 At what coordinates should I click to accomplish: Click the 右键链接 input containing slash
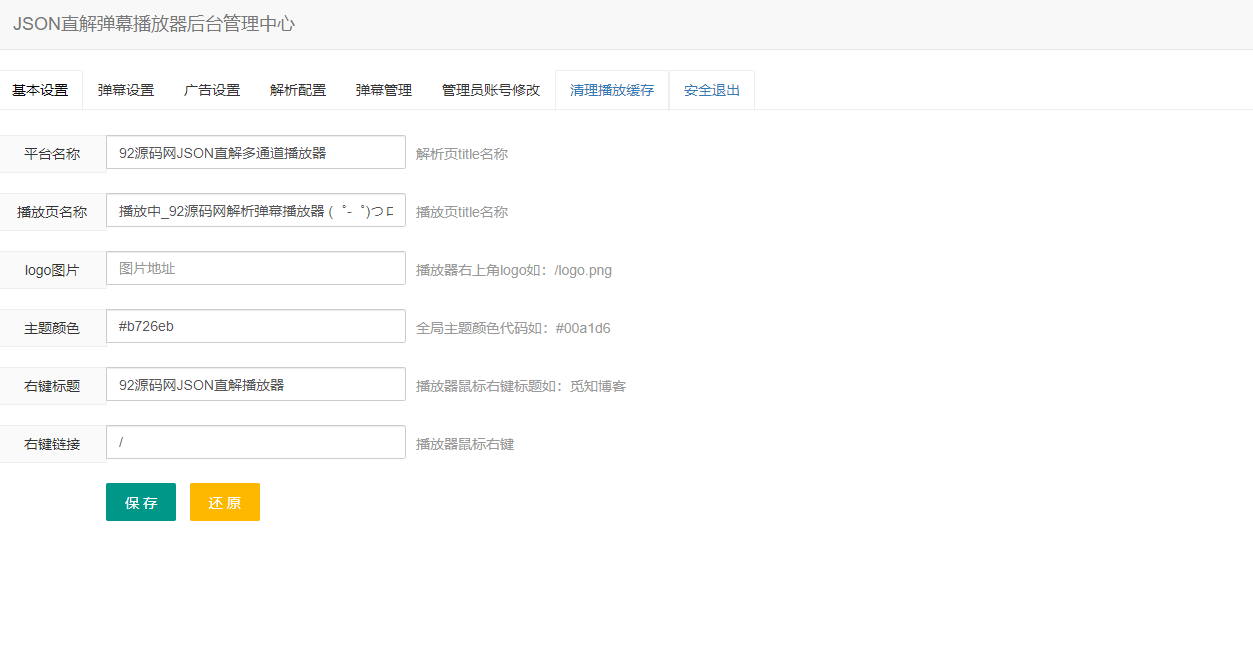tap(256, 443)
